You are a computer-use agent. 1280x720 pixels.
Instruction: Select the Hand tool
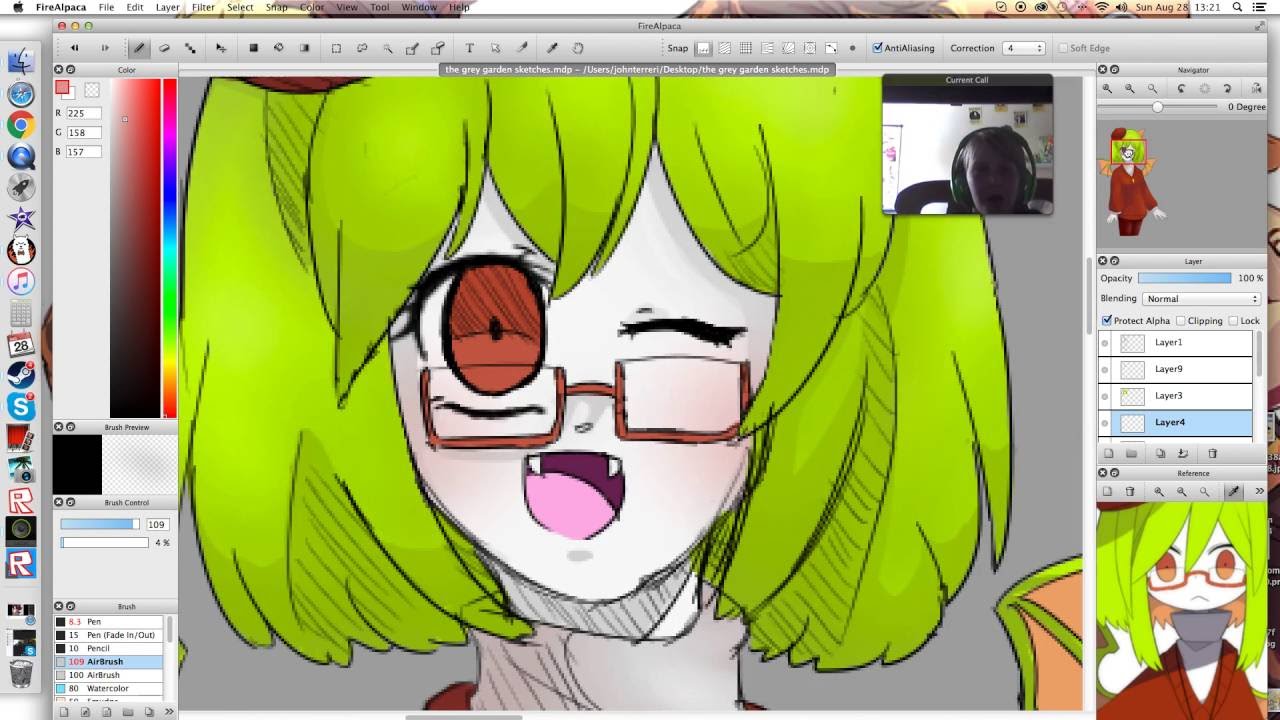(x=578, y=48)
